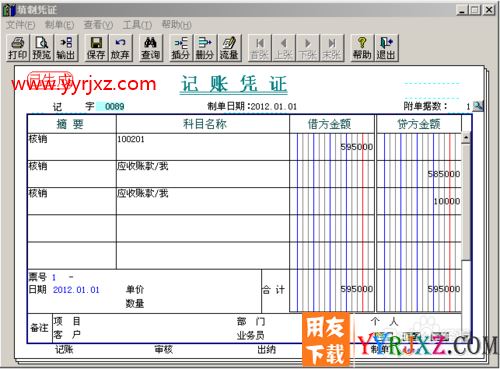Viewport: 500px width, 369px height.
Task: Delete an entry line with 删分
Action: tap(205, 48)
